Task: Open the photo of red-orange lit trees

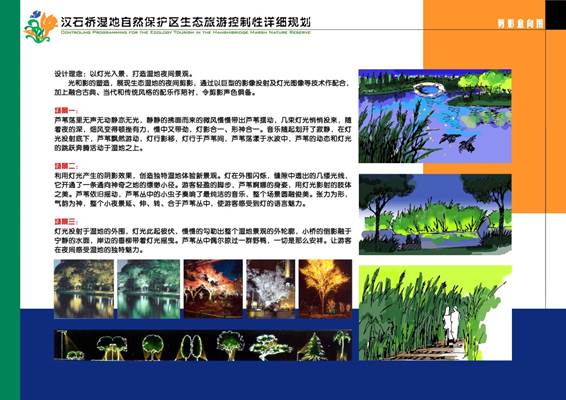Action: click(213, 288)
